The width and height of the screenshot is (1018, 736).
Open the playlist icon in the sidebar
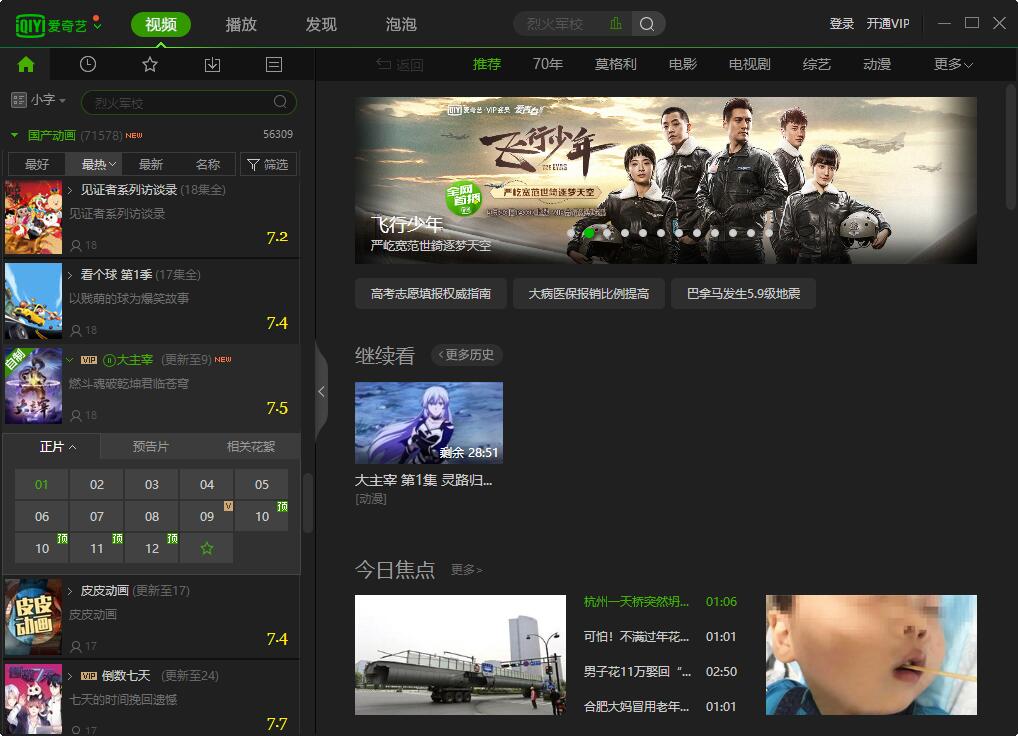(273, 63)
